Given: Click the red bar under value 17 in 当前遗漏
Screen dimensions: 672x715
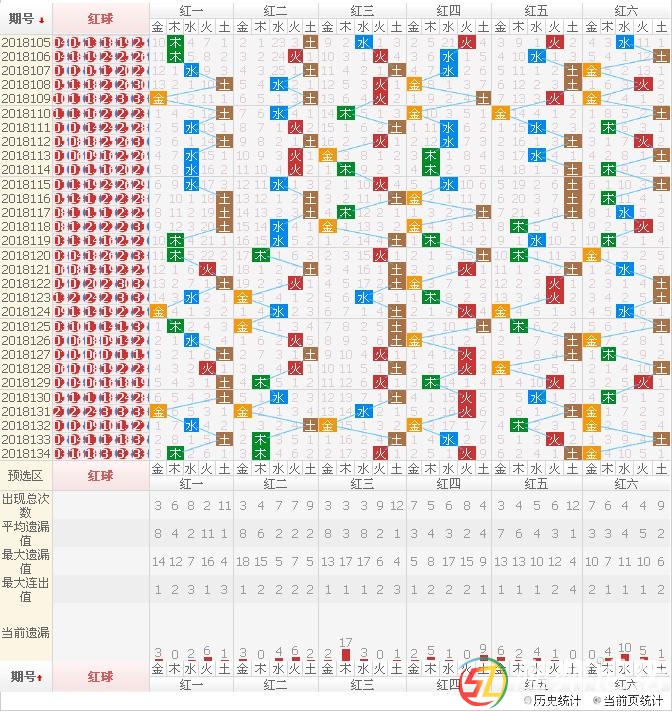Looking at the screenshot, I should (346, 655).
